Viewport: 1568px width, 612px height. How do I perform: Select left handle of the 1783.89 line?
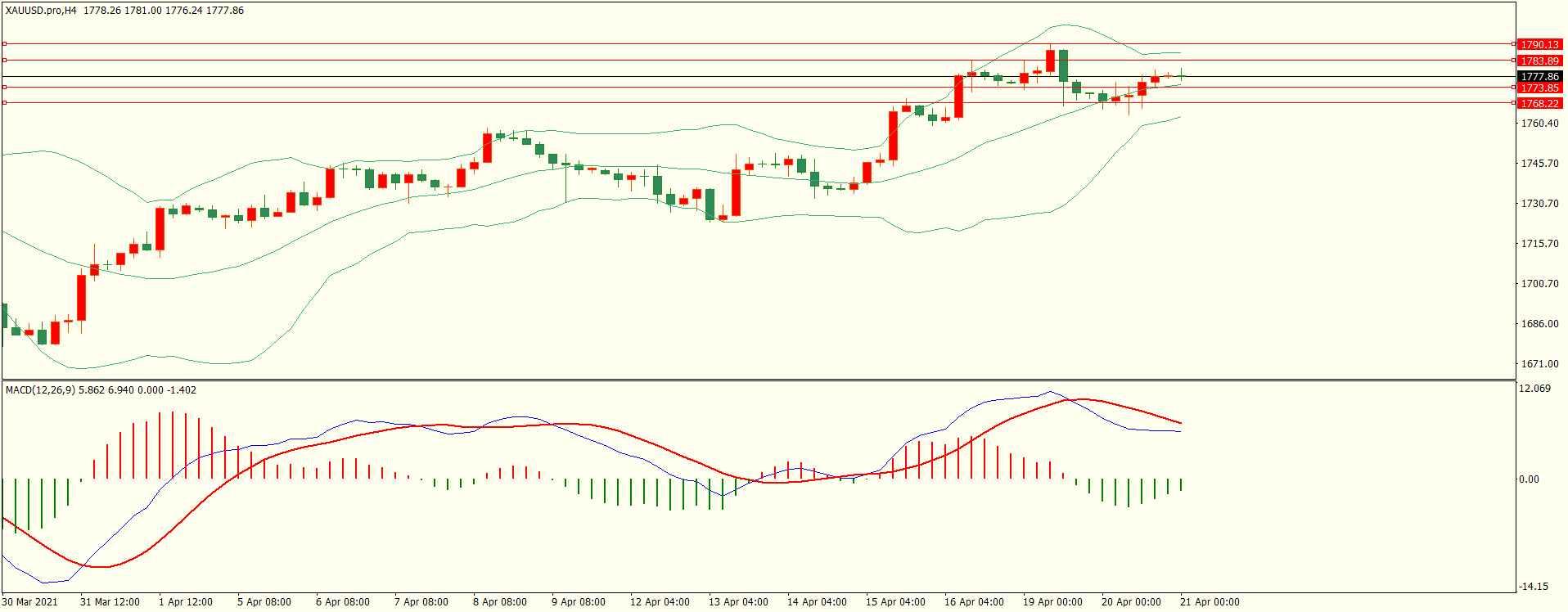pos(4,61)
